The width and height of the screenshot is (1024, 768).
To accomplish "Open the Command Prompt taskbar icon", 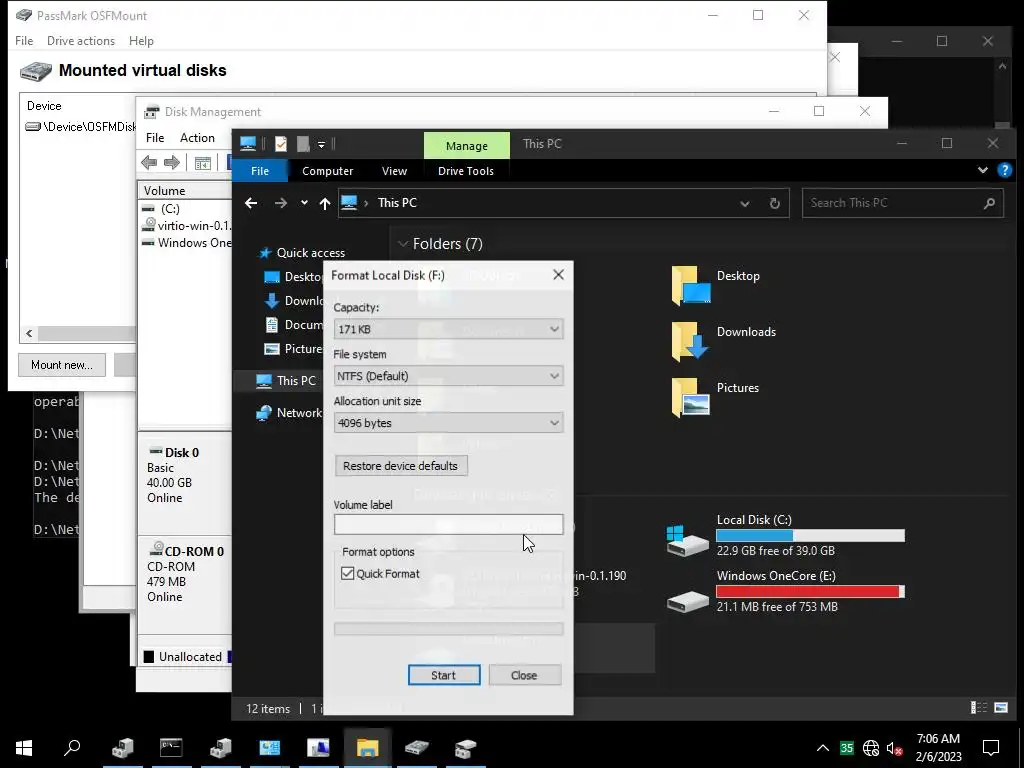I will pos(171,748).
